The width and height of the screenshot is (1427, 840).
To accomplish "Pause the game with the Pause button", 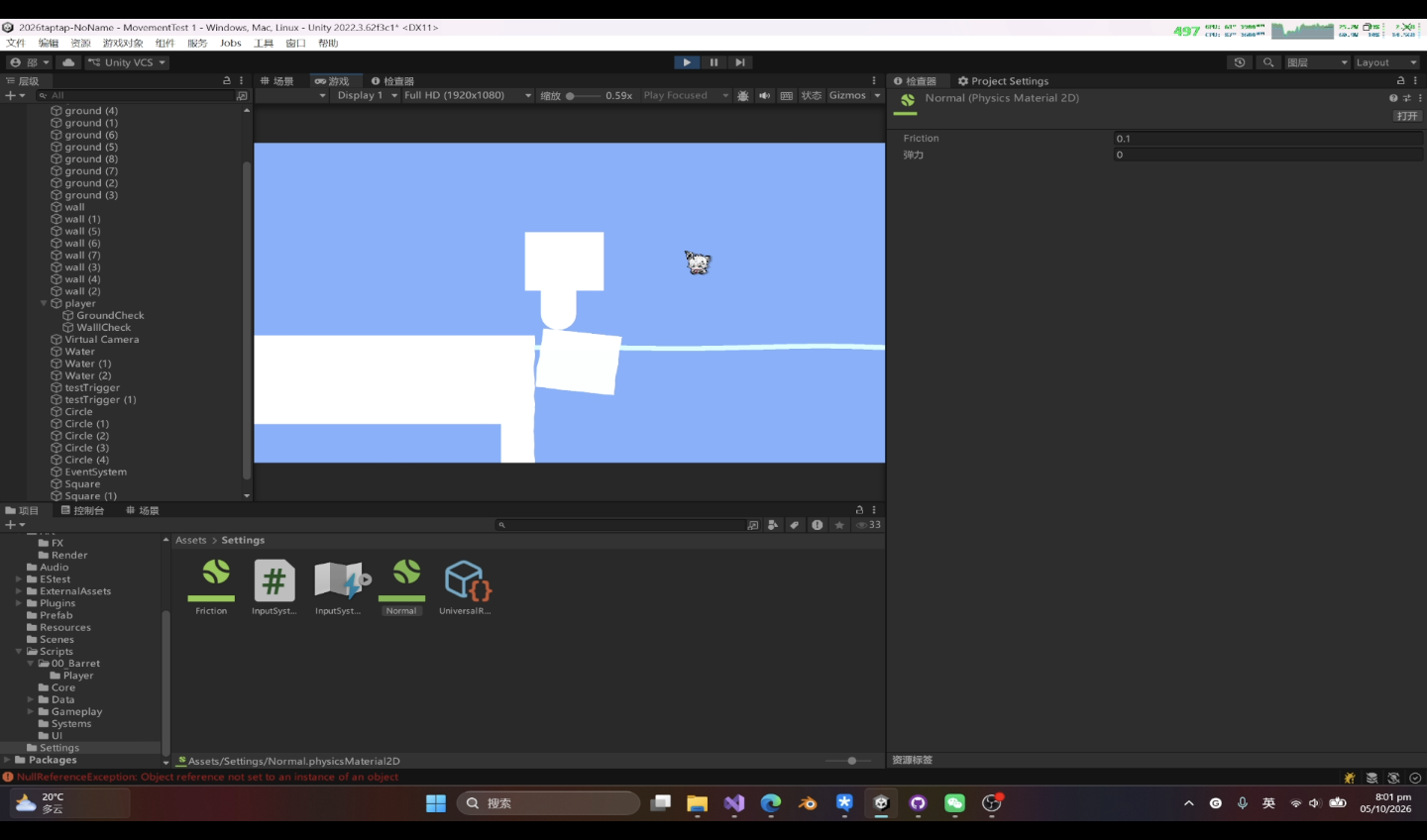I will click(713, 62).
